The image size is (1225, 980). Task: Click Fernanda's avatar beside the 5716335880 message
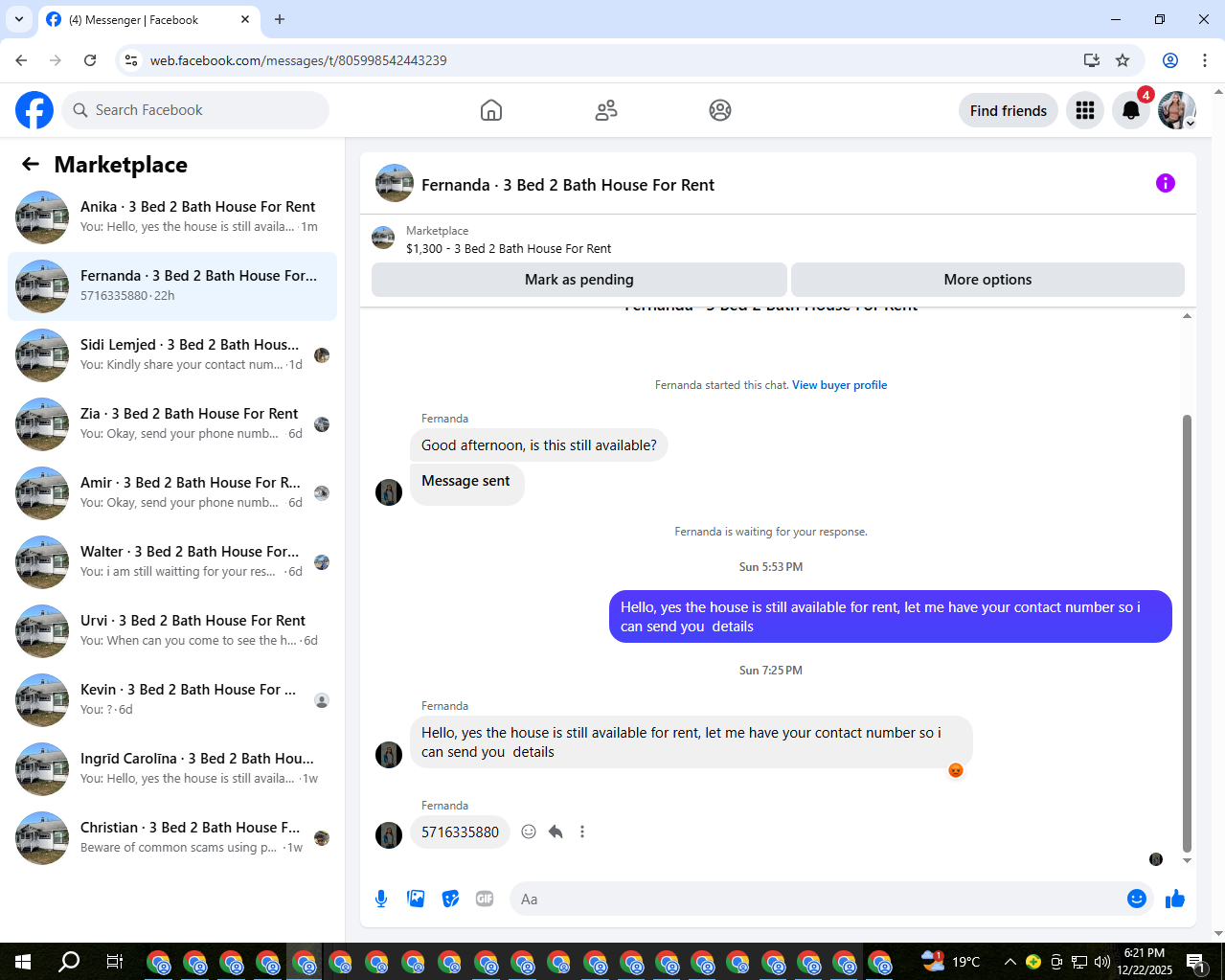(x=389, y=835)
